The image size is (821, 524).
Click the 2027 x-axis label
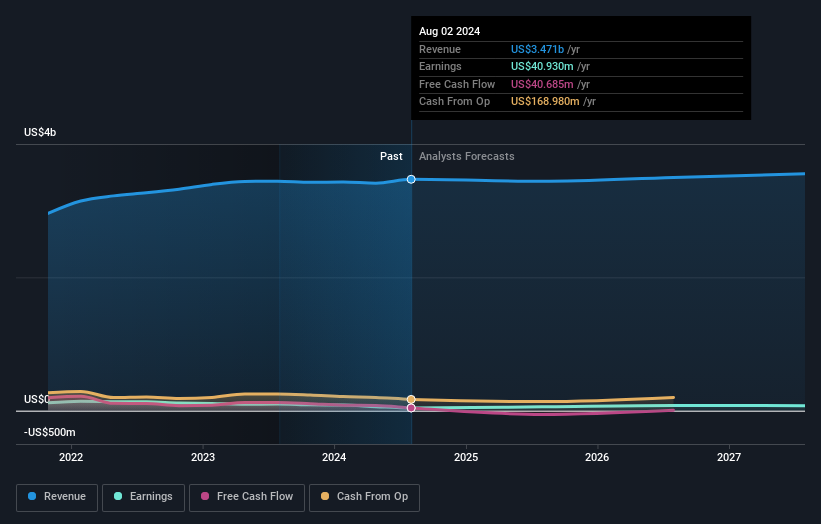(x=729, y=457)
